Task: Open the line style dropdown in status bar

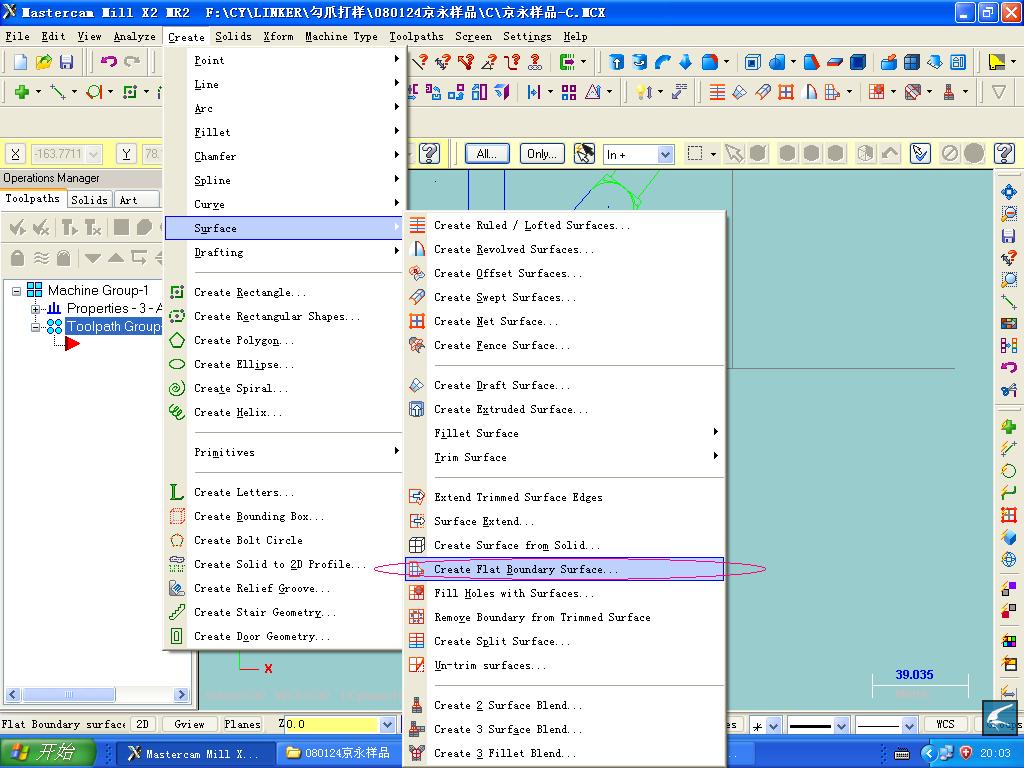Action: pos(841,725)
